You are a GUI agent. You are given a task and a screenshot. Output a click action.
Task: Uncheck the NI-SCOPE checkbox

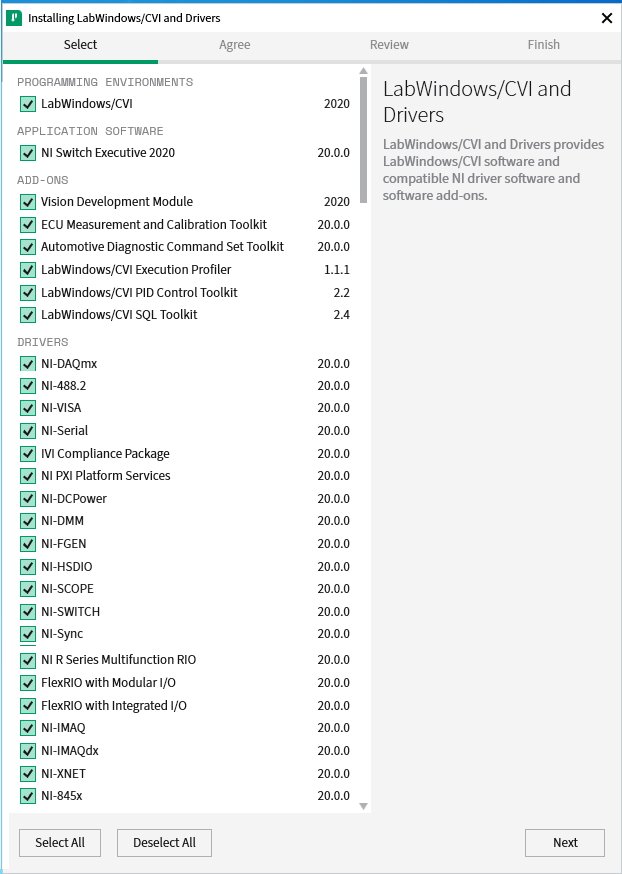[27, 589]
